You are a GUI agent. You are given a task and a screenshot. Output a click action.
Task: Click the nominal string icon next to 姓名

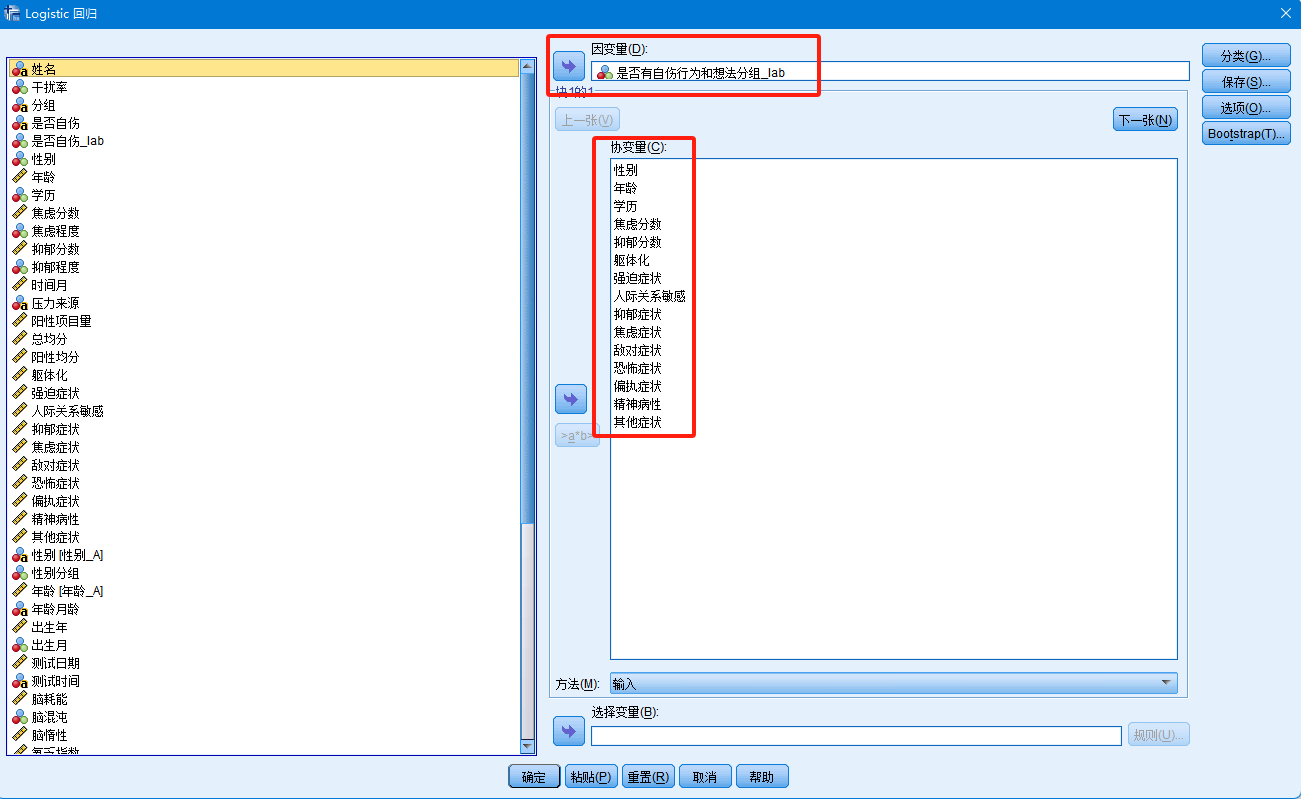(x=19, y=69)
